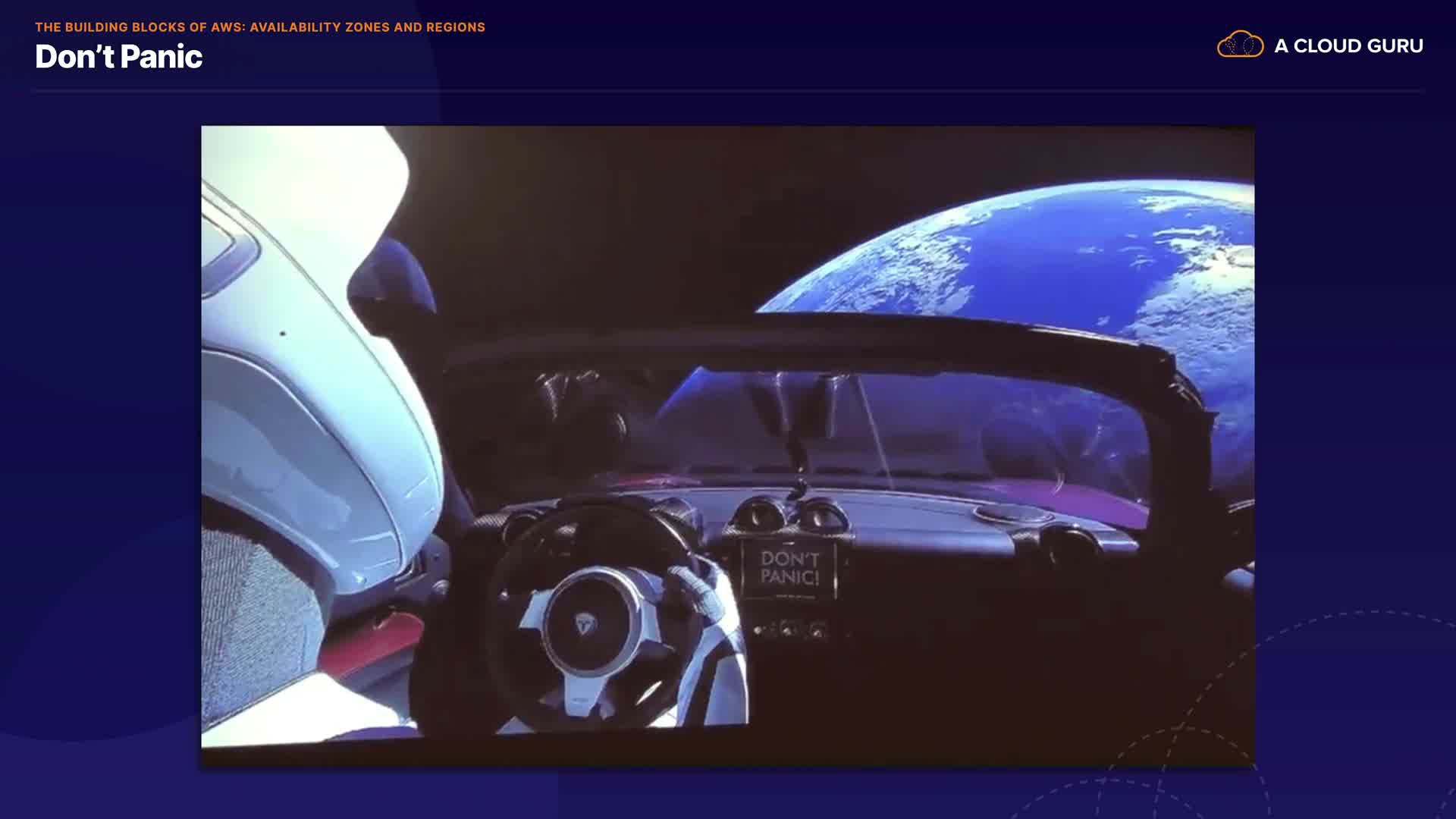Click the small control buttons below the sign
This screenshot has width=1456, height=819.
coord(789,629)
